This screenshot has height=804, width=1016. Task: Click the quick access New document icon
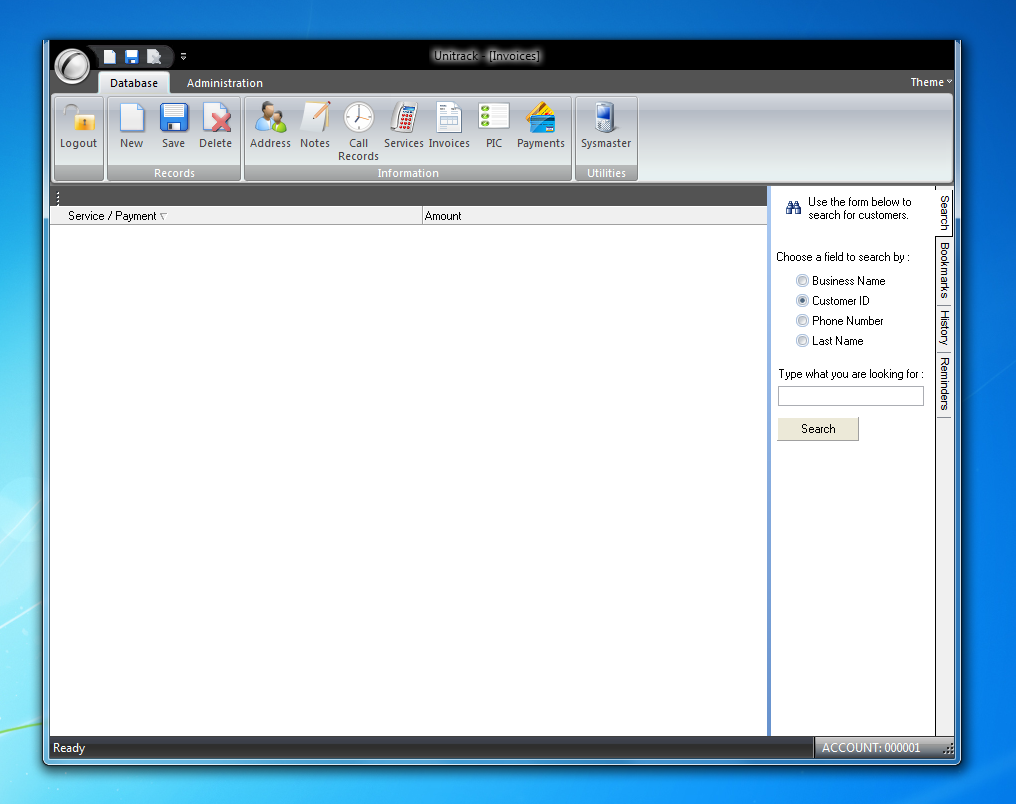tap(110, 57)
